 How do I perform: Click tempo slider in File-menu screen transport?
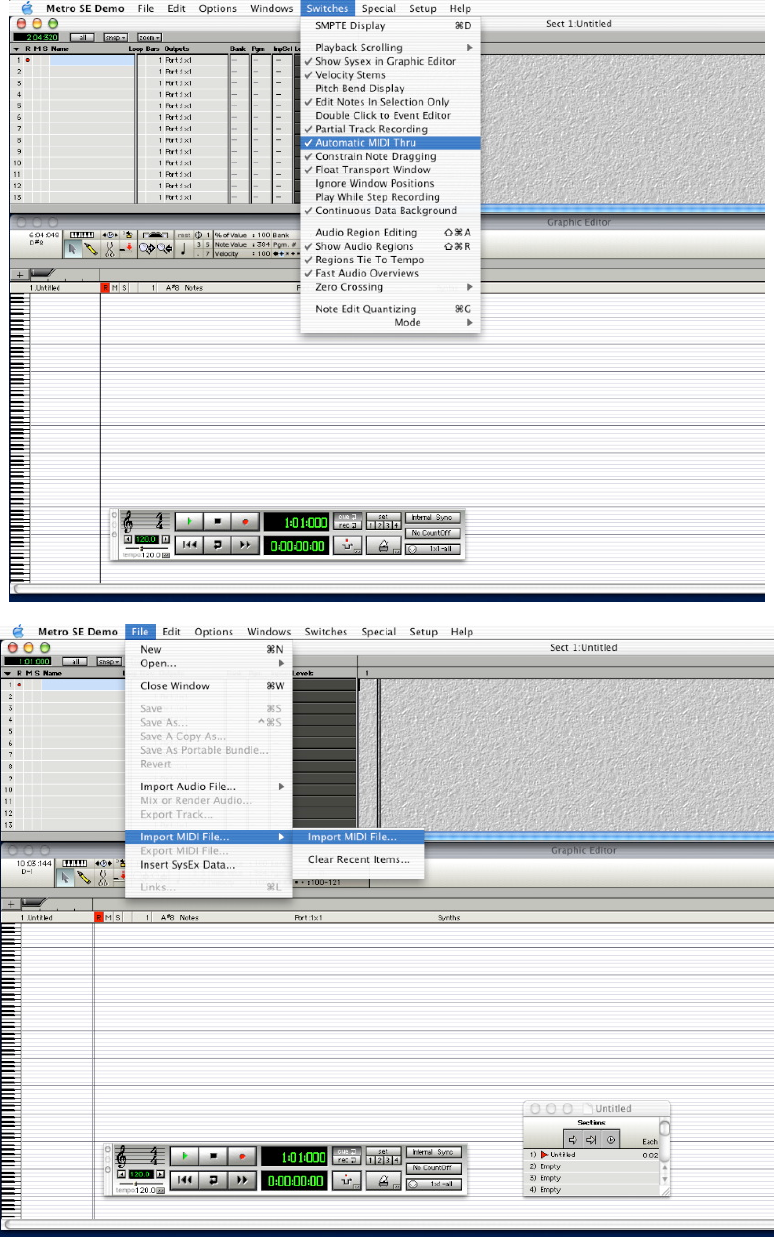(136, 1183)
